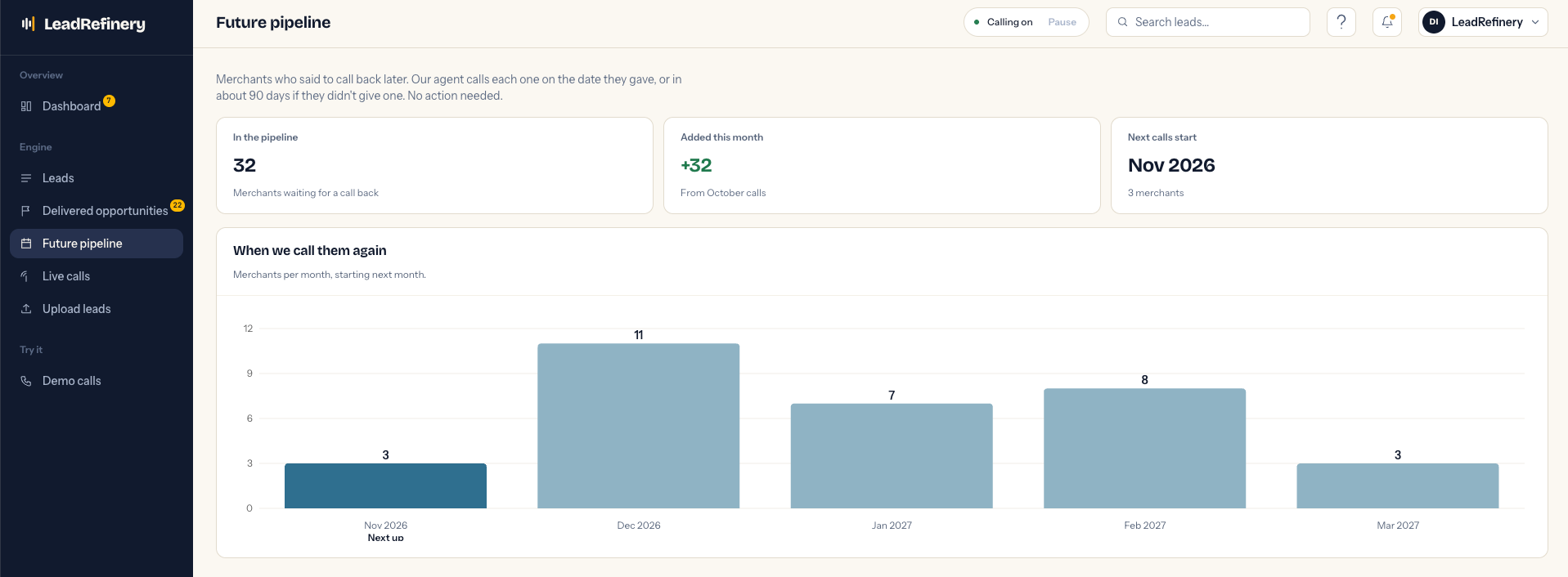1568x577 pixels.
Task: Open Dashboard in sidebar
Action: (97, 106)
